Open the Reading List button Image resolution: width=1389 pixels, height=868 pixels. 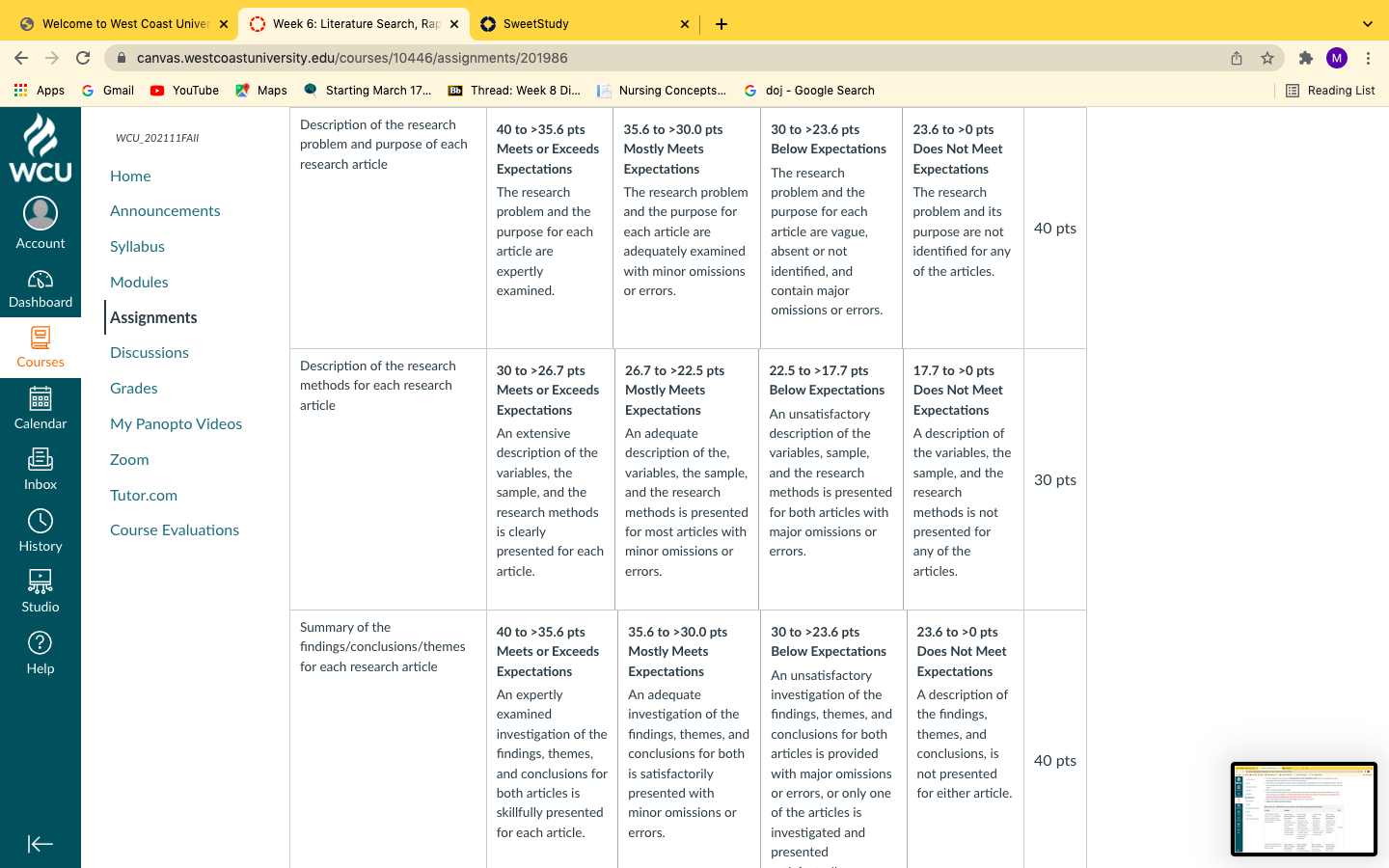click(x=1330, y=91)
